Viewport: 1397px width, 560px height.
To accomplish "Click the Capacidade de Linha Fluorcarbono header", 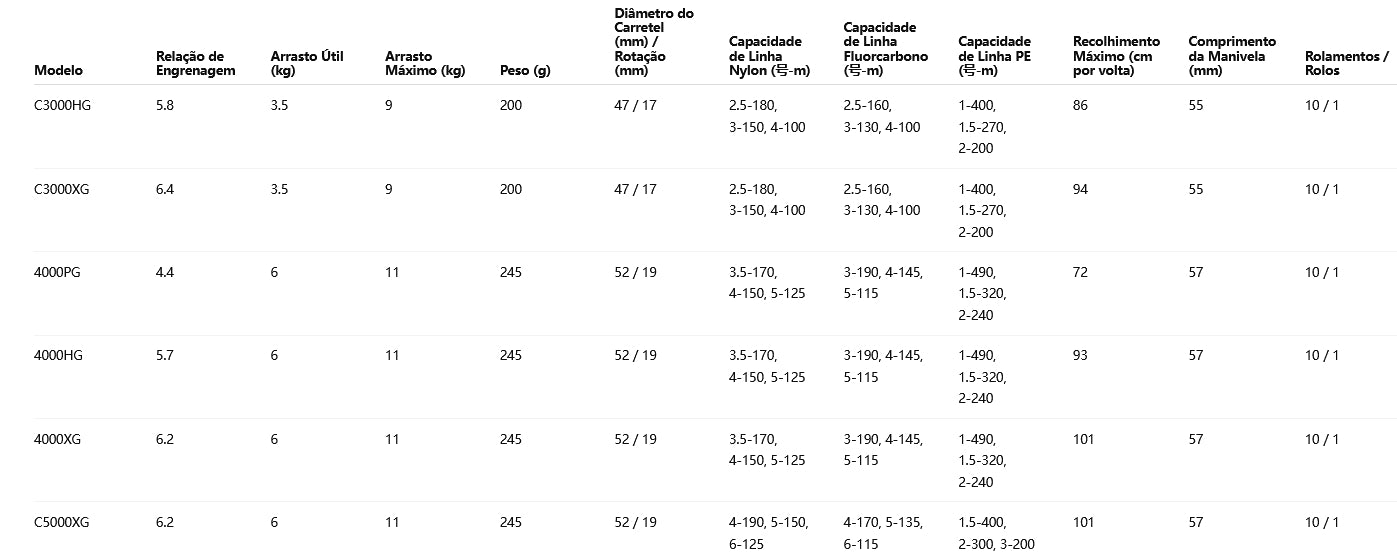I will pos(885,49).
